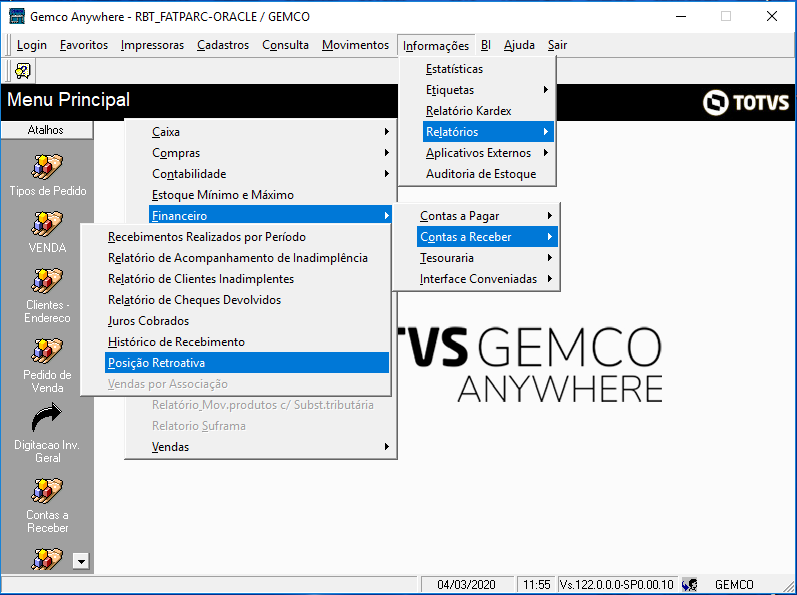797x595 pixels.
Task: Open Relatório de Clientes Inadimplentes
Action: (247, 279)
